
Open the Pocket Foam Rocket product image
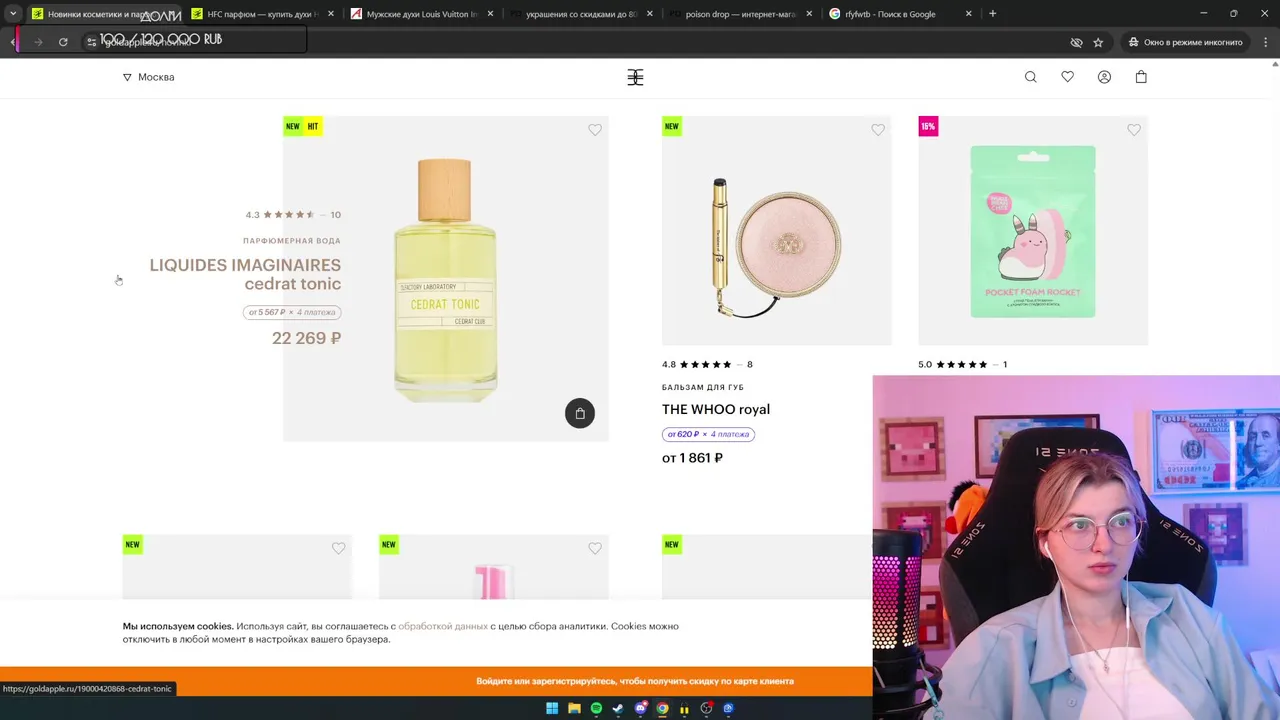point(1033,231)
